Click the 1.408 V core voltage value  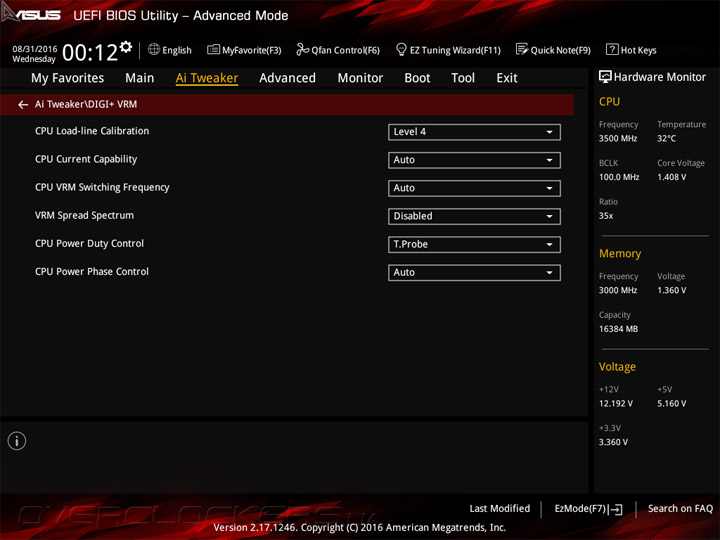672,177
